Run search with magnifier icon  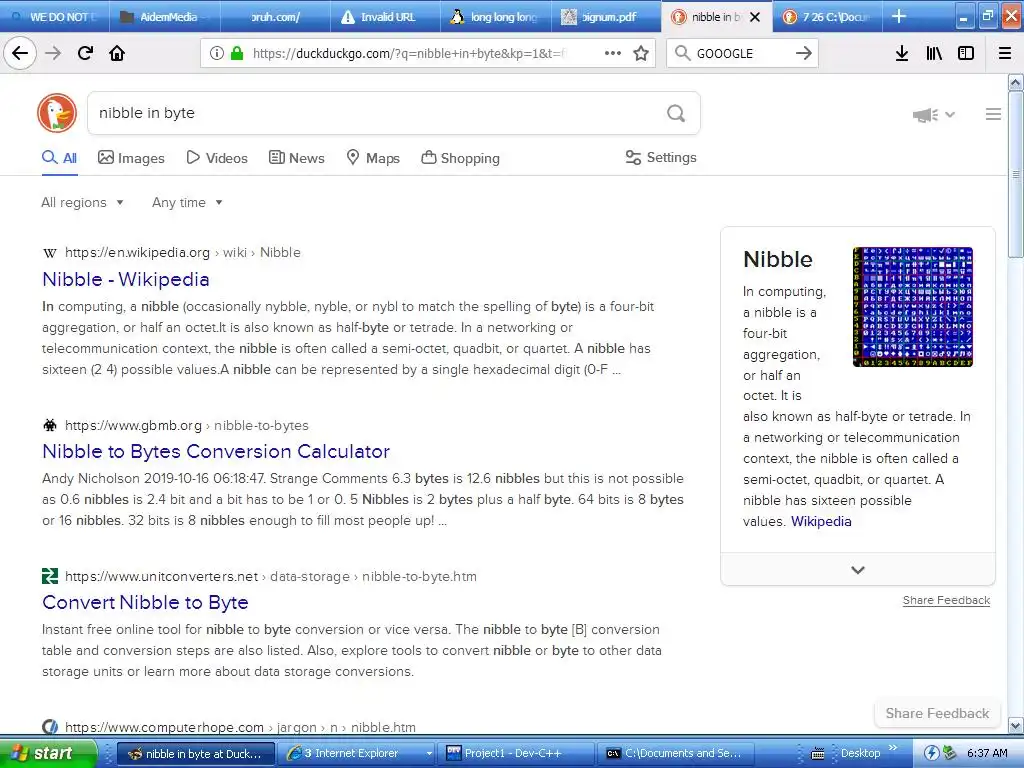point(676,114)
